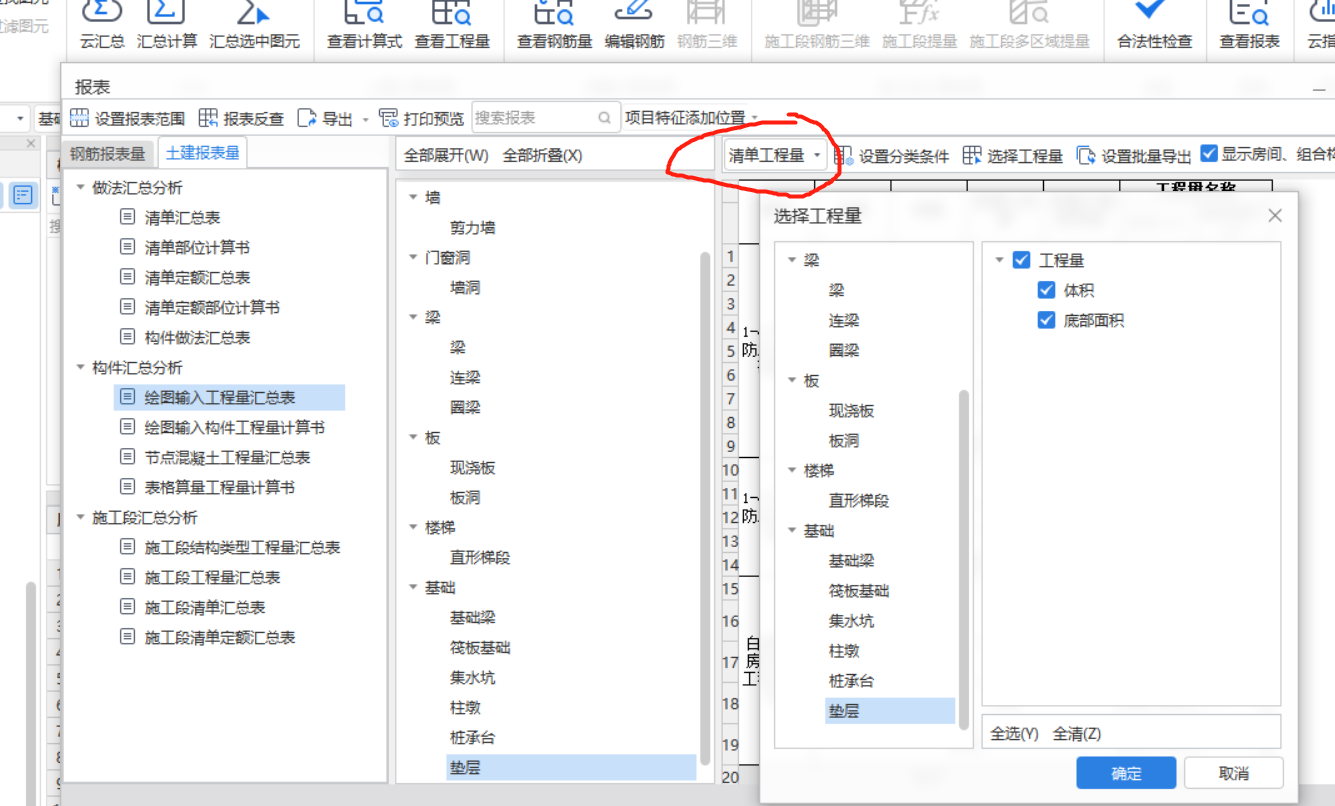Viewport: 1335px width, 806px height.
Task: Select 清单定额部位计算书 report
Action: click(212, 307)
